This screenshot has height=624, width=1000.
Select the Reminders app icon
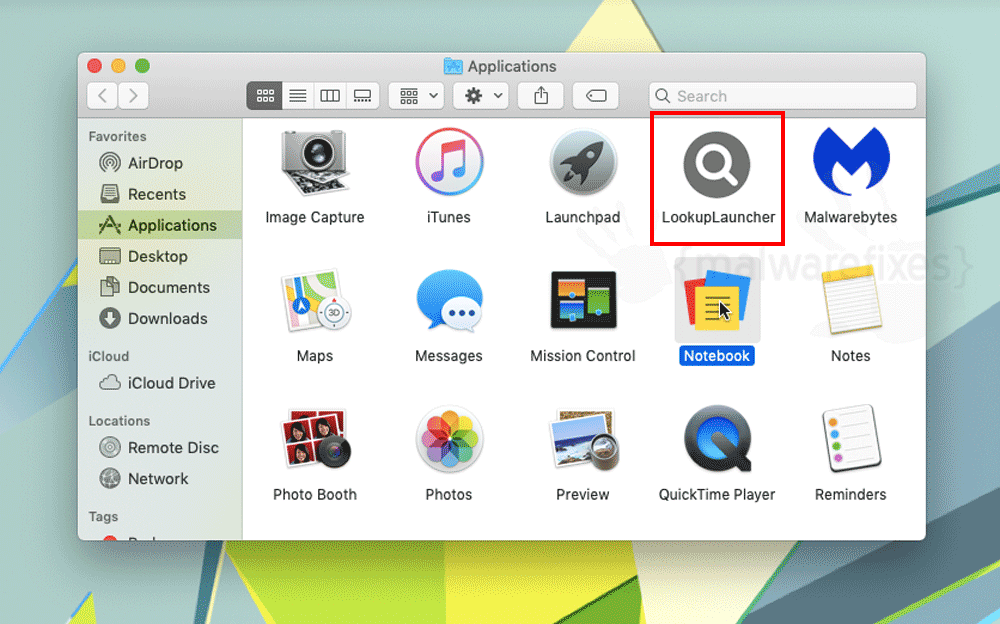pos(851,439)
